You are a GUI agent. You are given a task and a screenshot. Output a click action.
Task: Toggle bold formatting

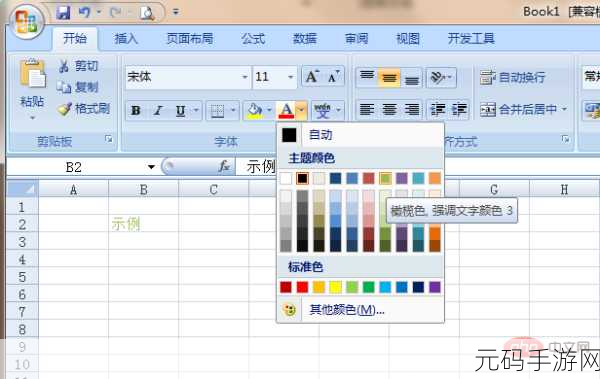click(x=135, y=111)
